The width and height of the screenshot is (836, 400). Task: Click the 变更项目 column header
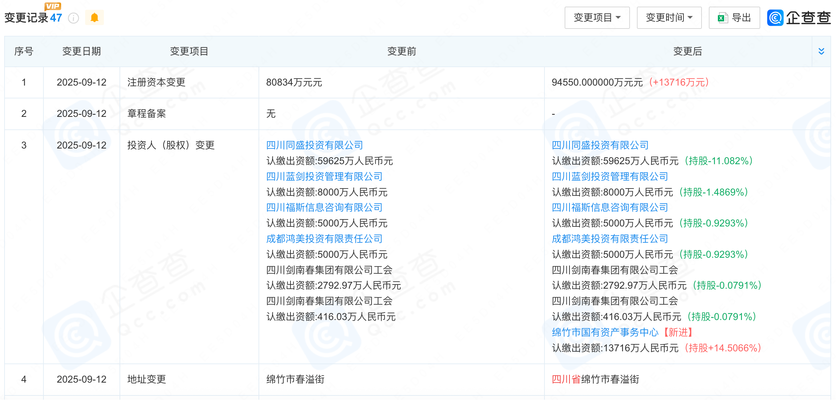[189, 51]
